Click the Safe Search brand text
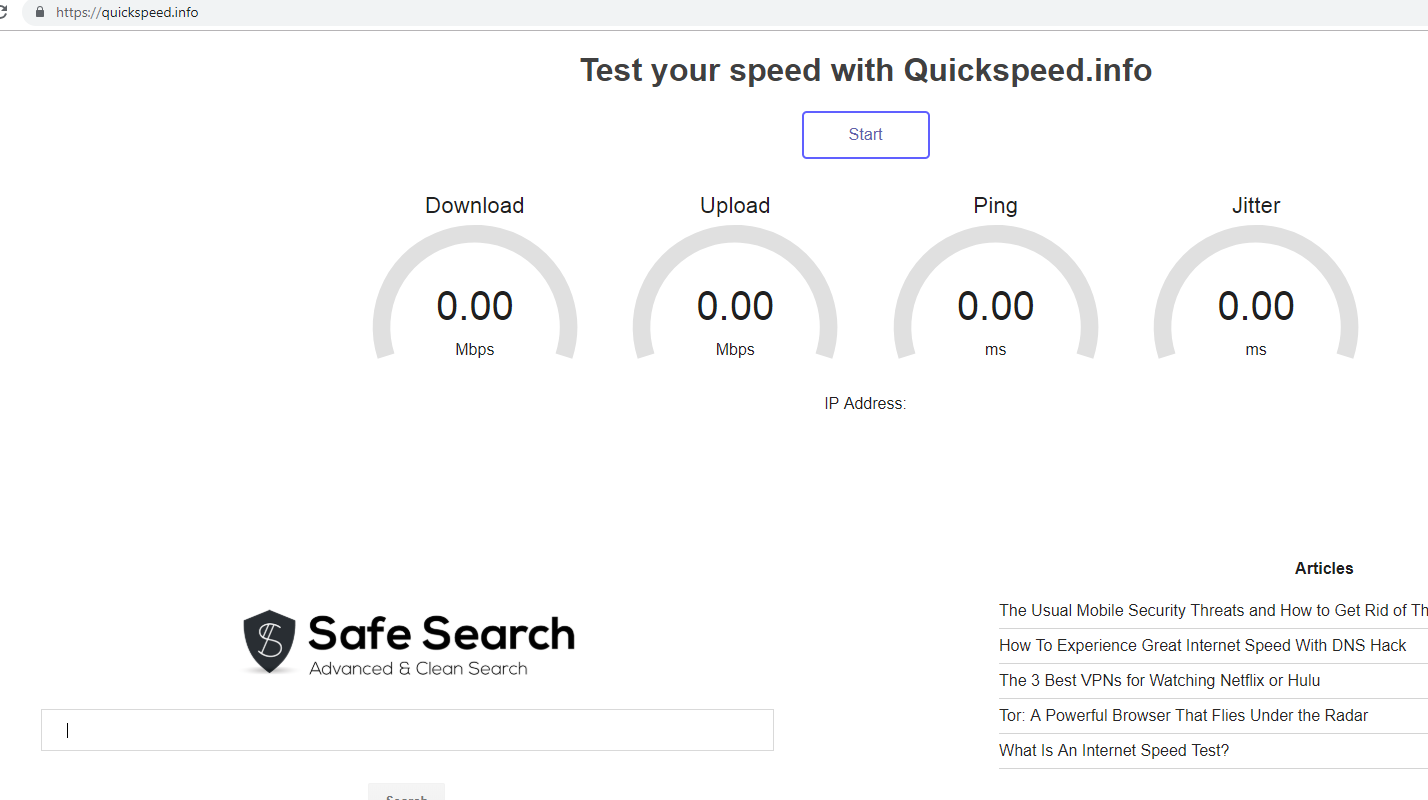 [441, 634]
